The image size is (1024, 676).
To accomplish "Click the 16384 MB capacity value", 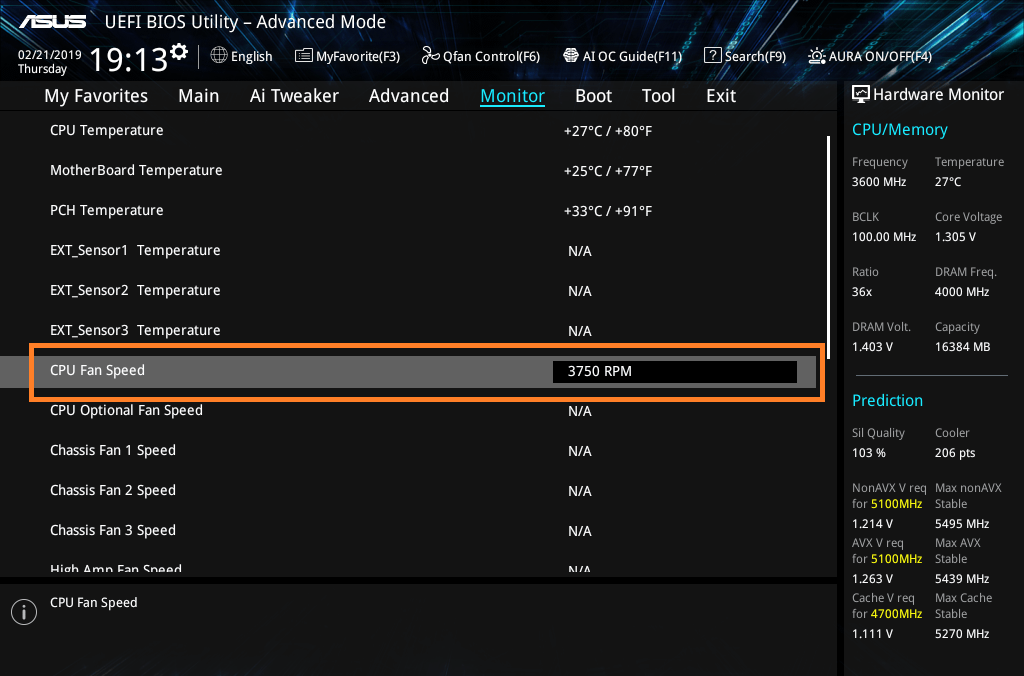I will pos(963,347).
